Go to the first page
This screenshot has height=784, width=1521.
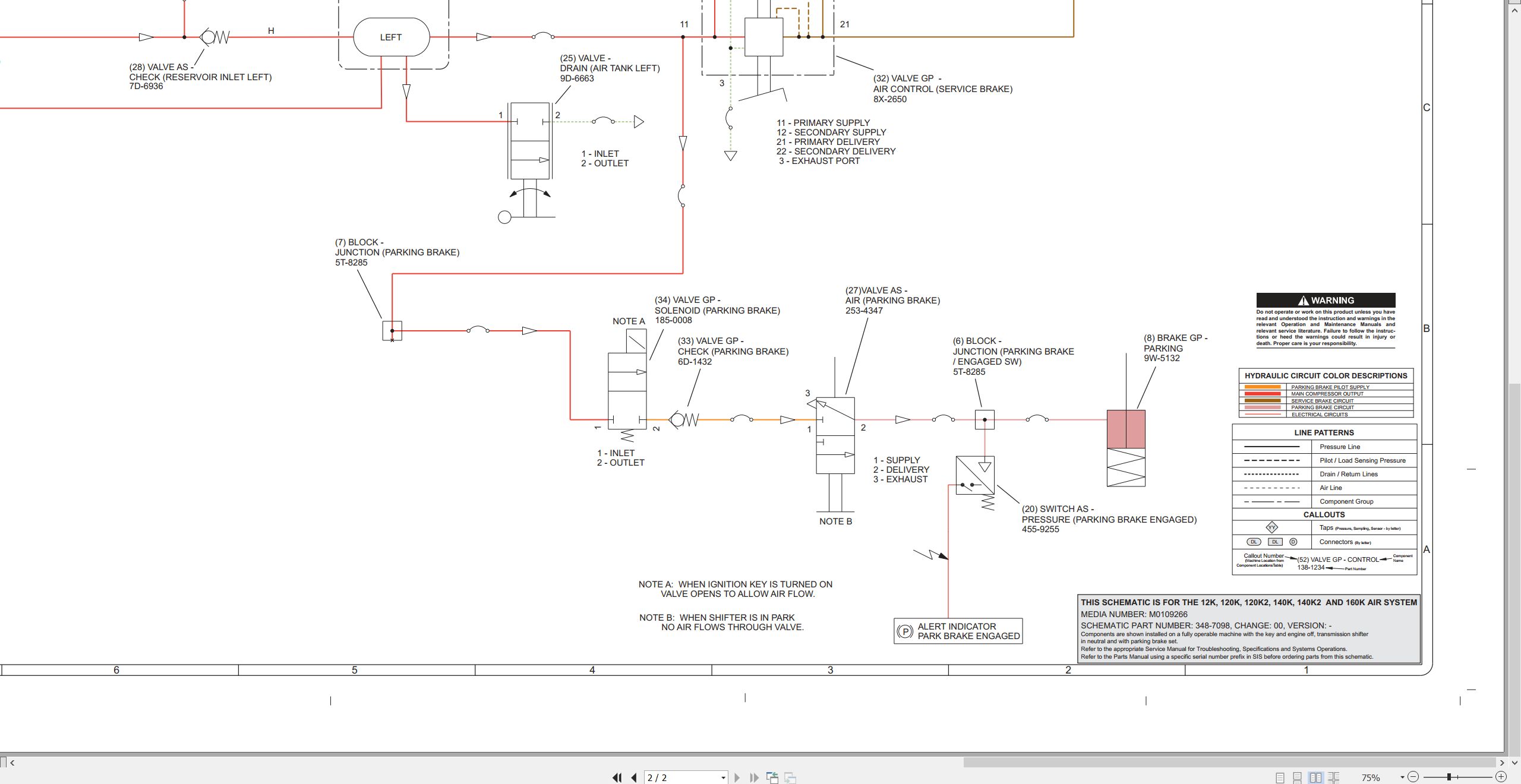click(617, 777)
